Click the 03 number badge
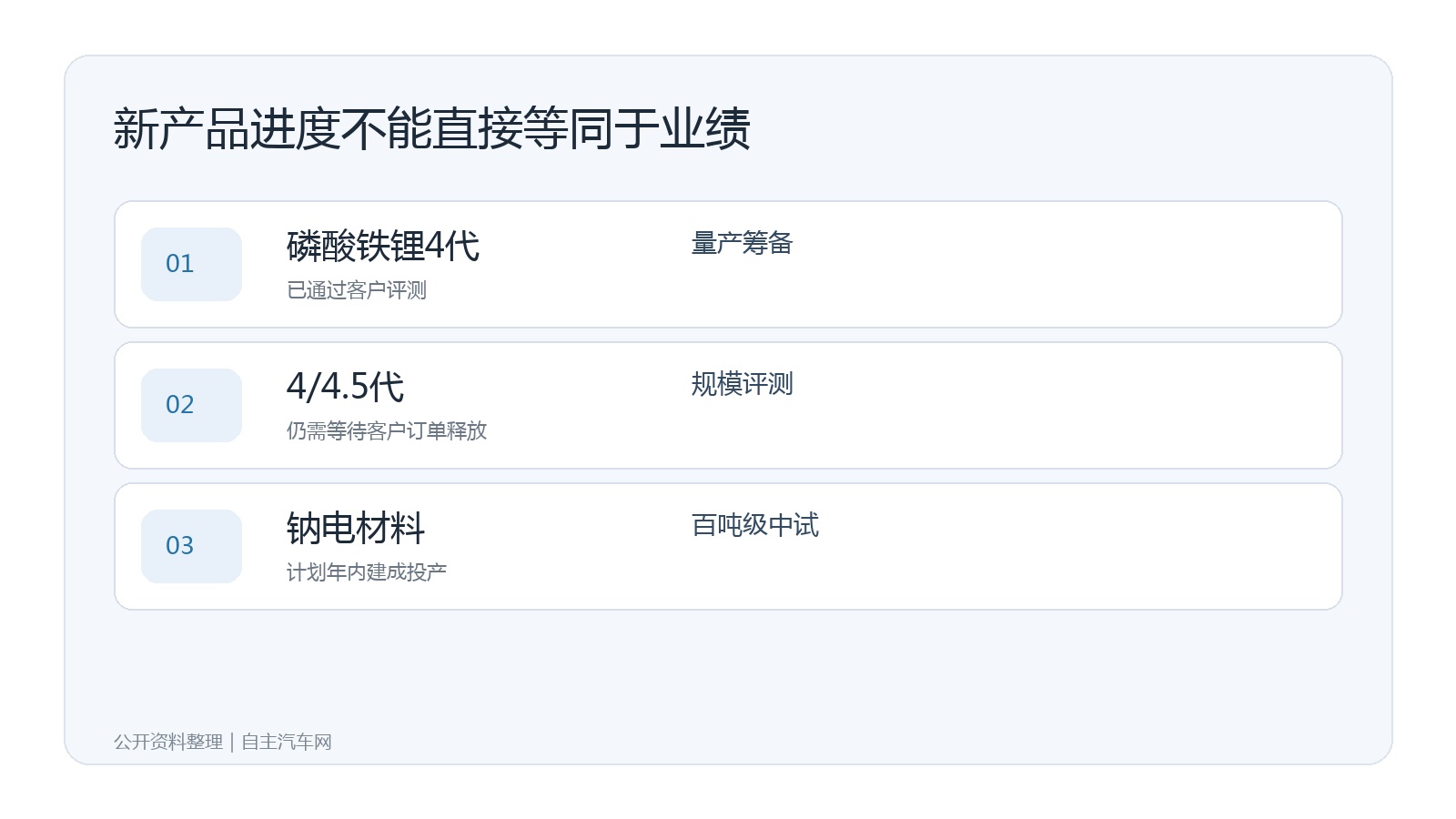 [191, 546]
